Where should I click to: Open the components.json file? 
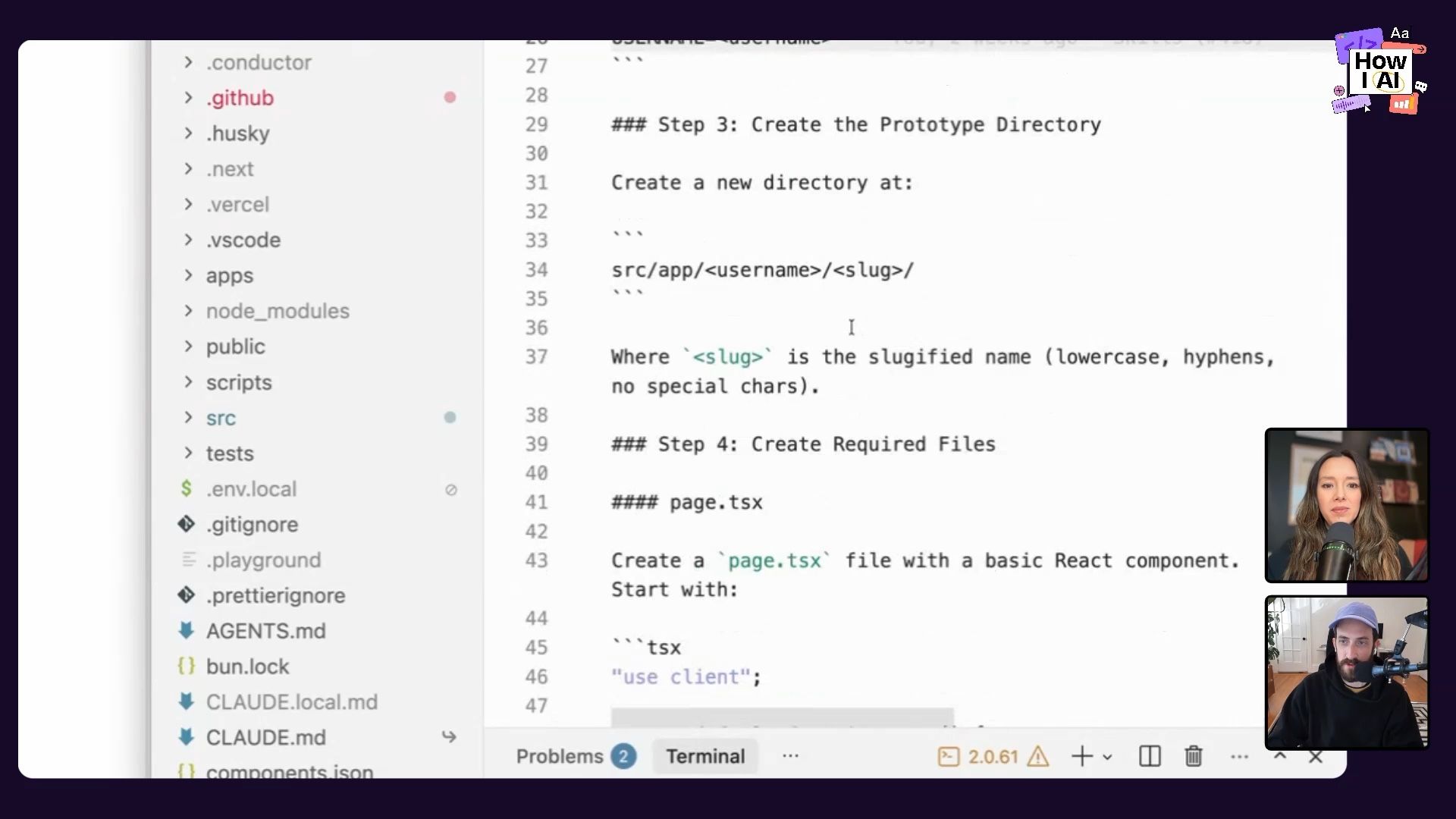click(x=289, y=772)
